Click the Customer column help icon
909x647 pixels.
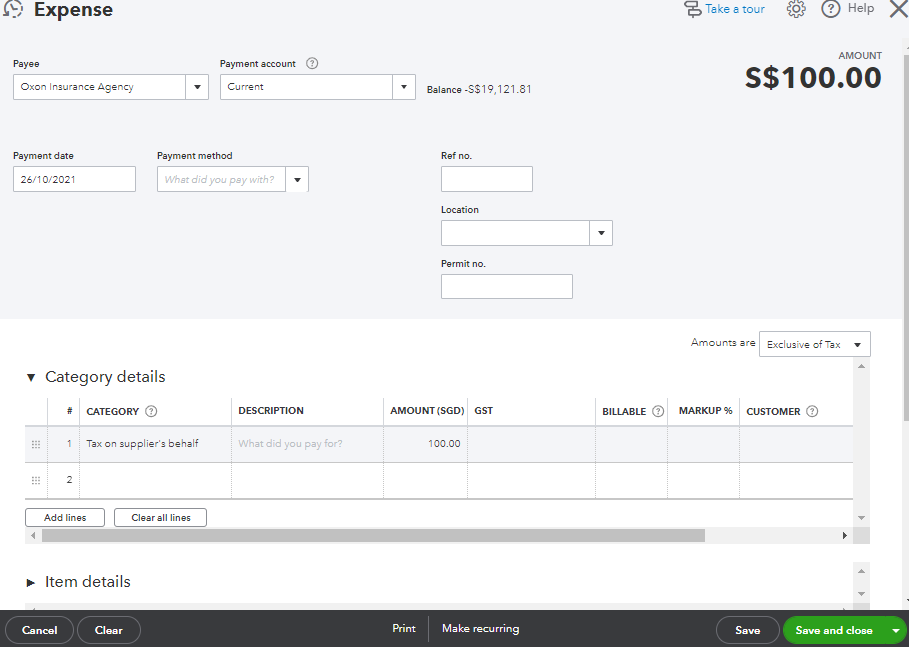pos(811,410)
